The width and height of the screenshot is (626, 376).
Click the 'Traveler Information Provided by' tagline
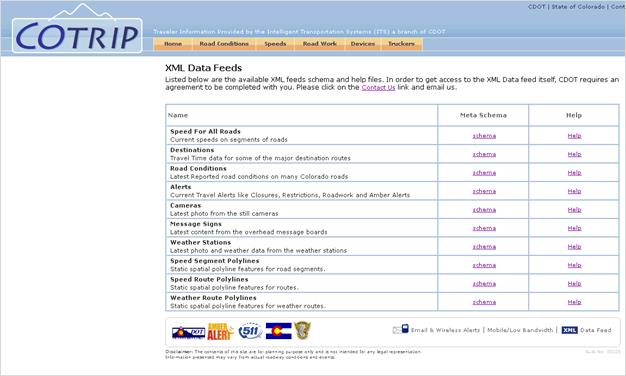[299, 32]
